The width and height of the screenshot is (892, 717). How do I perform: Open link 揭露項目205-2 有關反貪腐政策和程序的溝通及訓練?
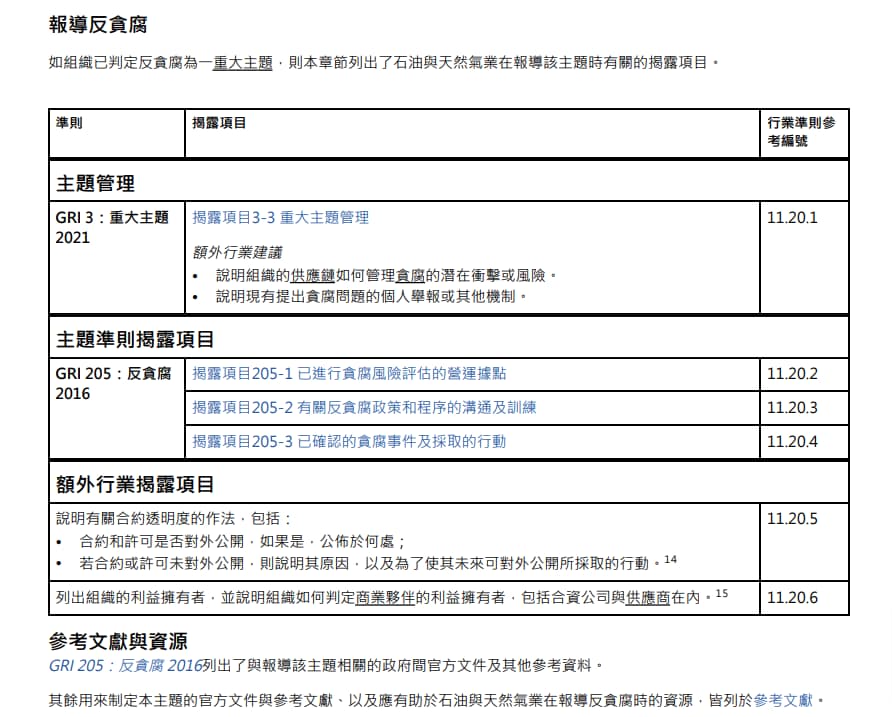[364, 407]
